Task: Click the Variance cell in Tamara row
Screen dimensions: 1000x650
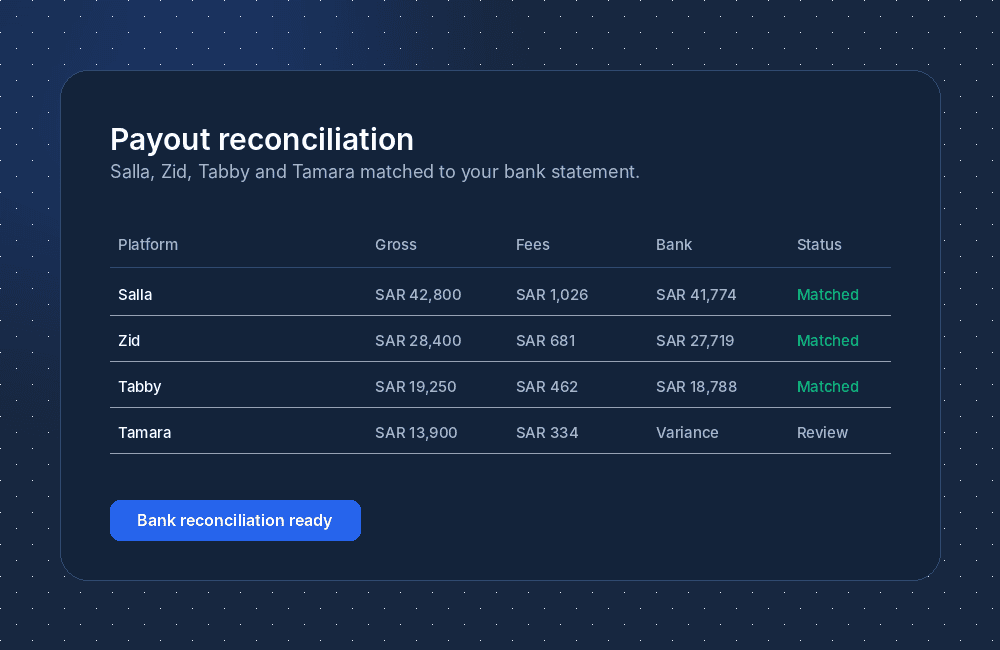Action: point(688,432)
